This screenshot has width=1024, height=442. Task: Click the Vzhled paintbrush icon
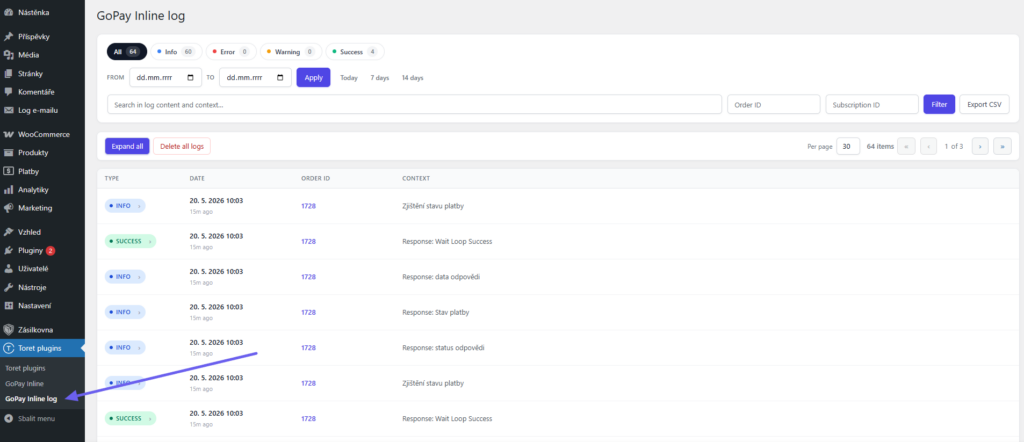pyautogui.click(x=8, y=232)
